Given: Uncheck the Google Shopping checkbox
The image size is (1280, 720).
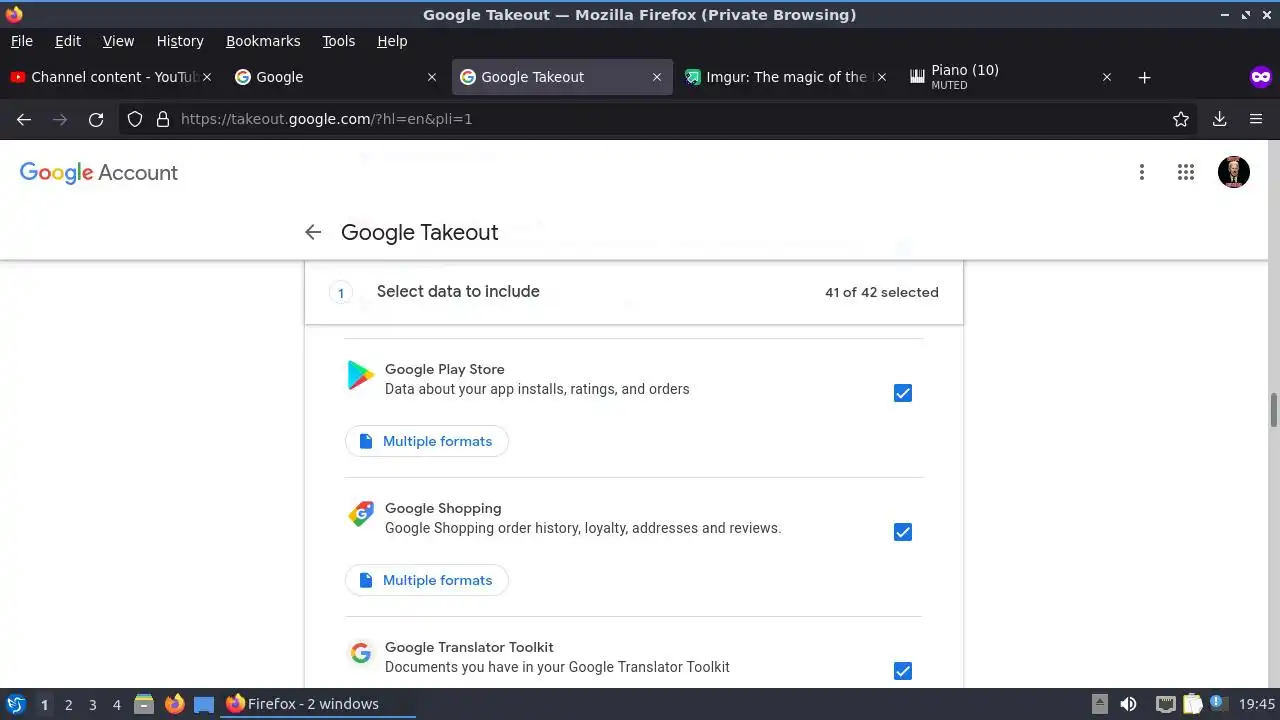Looking at the screenshot, I should pyautogui.click(x=903, y=532).
